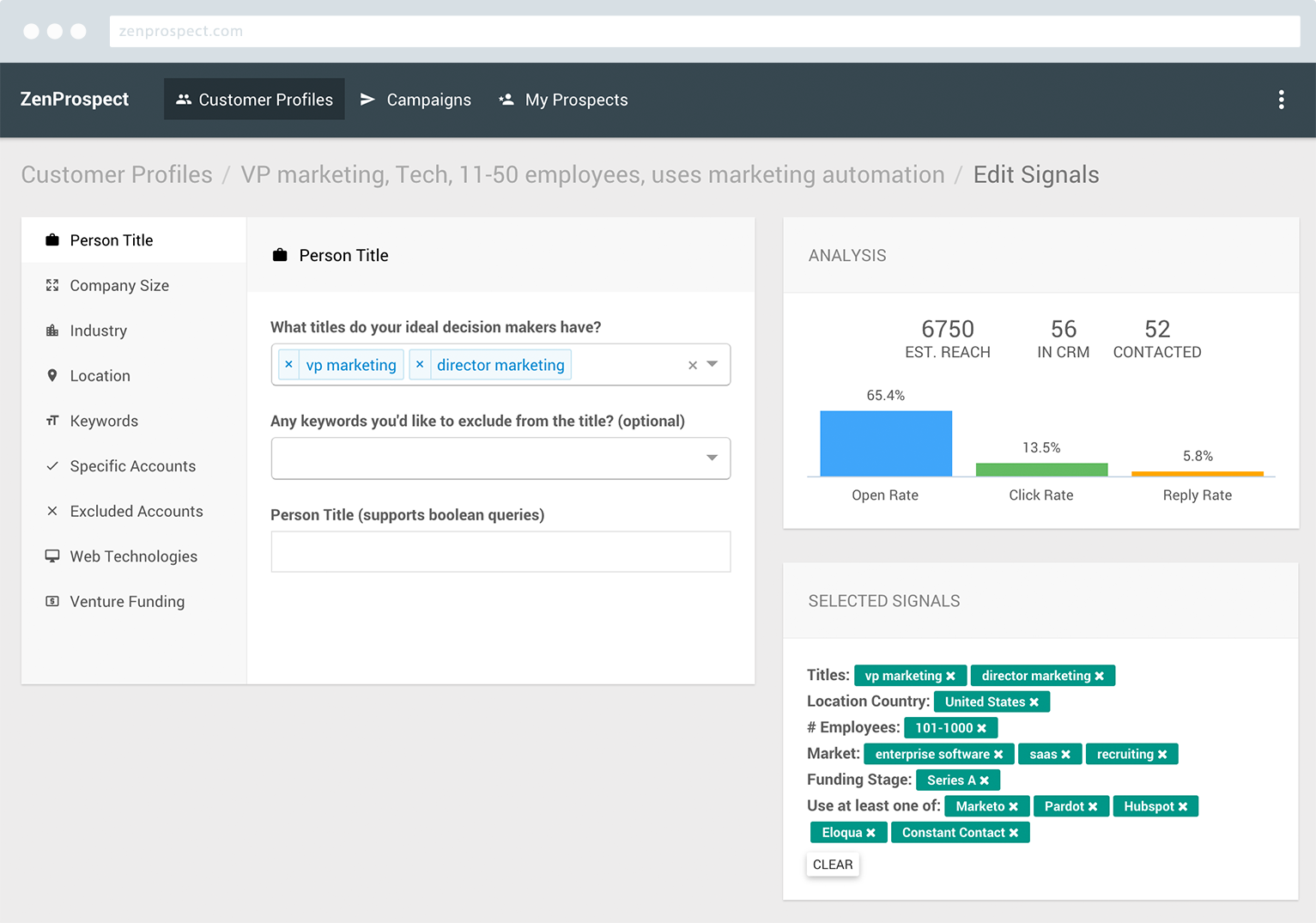Open the Location signal section
The width and height of the screenshot is (1316, 923).
click(134, 375)
